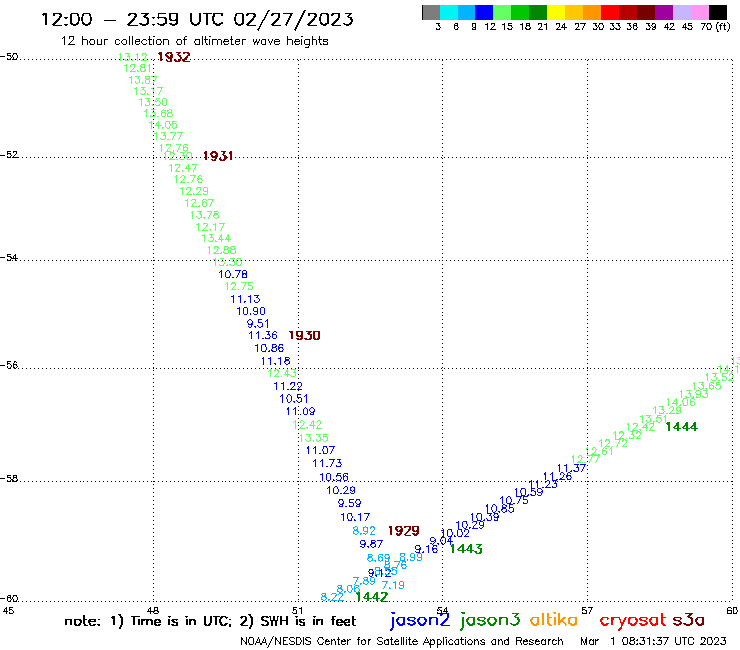This screenshot has height=650, width=740.
Task: Click the date range title at top
Action: pyautogui.click(x=197, y=20)
